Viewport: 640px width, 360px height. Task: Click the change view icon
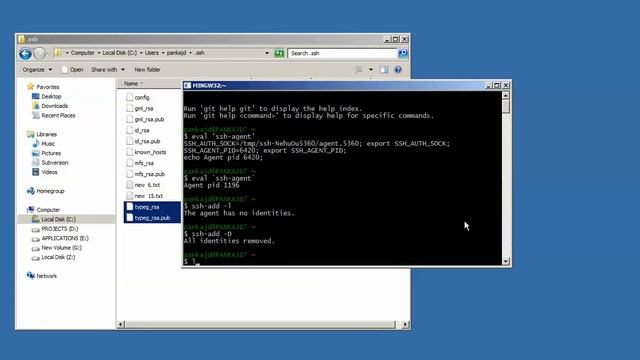(x=359, y=70)
